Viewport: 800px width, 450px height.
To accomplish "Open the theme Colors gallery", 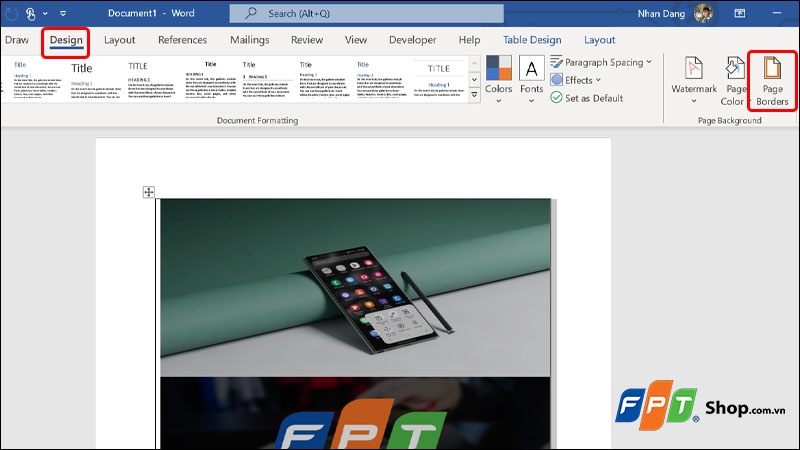I will tap(498, 78).
